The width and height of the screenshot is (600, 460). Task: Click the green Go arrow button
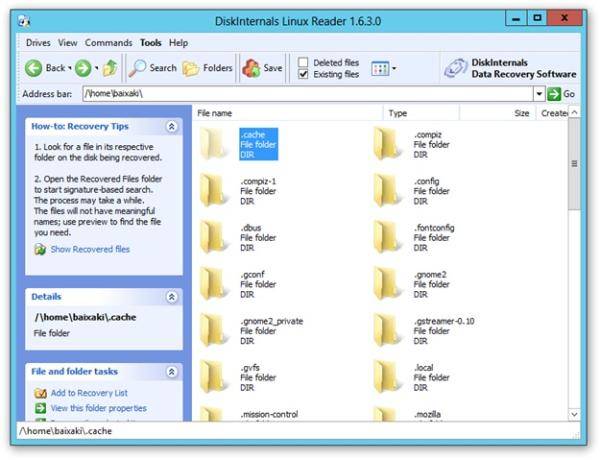click(554, 94)
